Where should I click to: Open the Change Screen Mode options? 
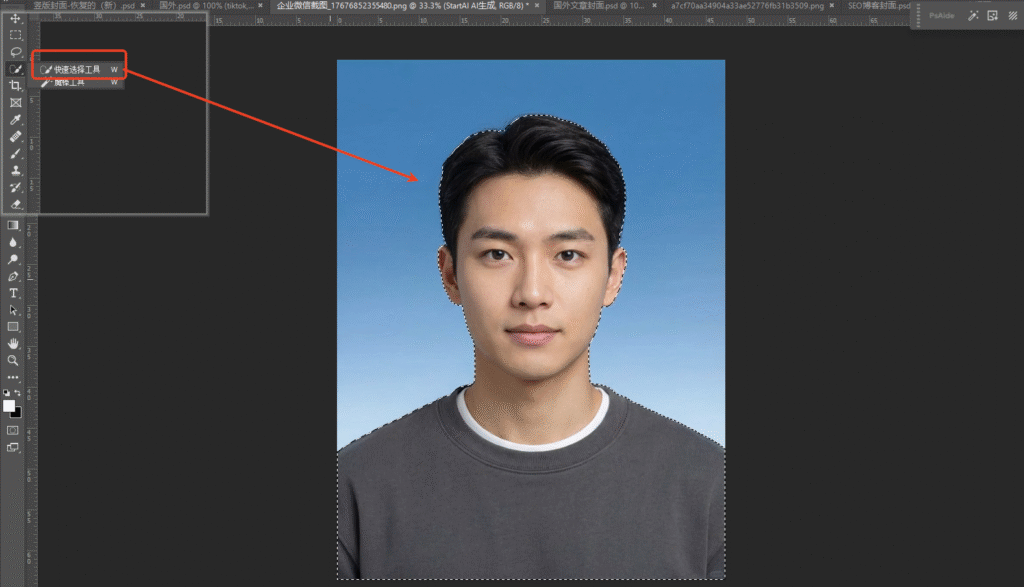click(14, 447)
